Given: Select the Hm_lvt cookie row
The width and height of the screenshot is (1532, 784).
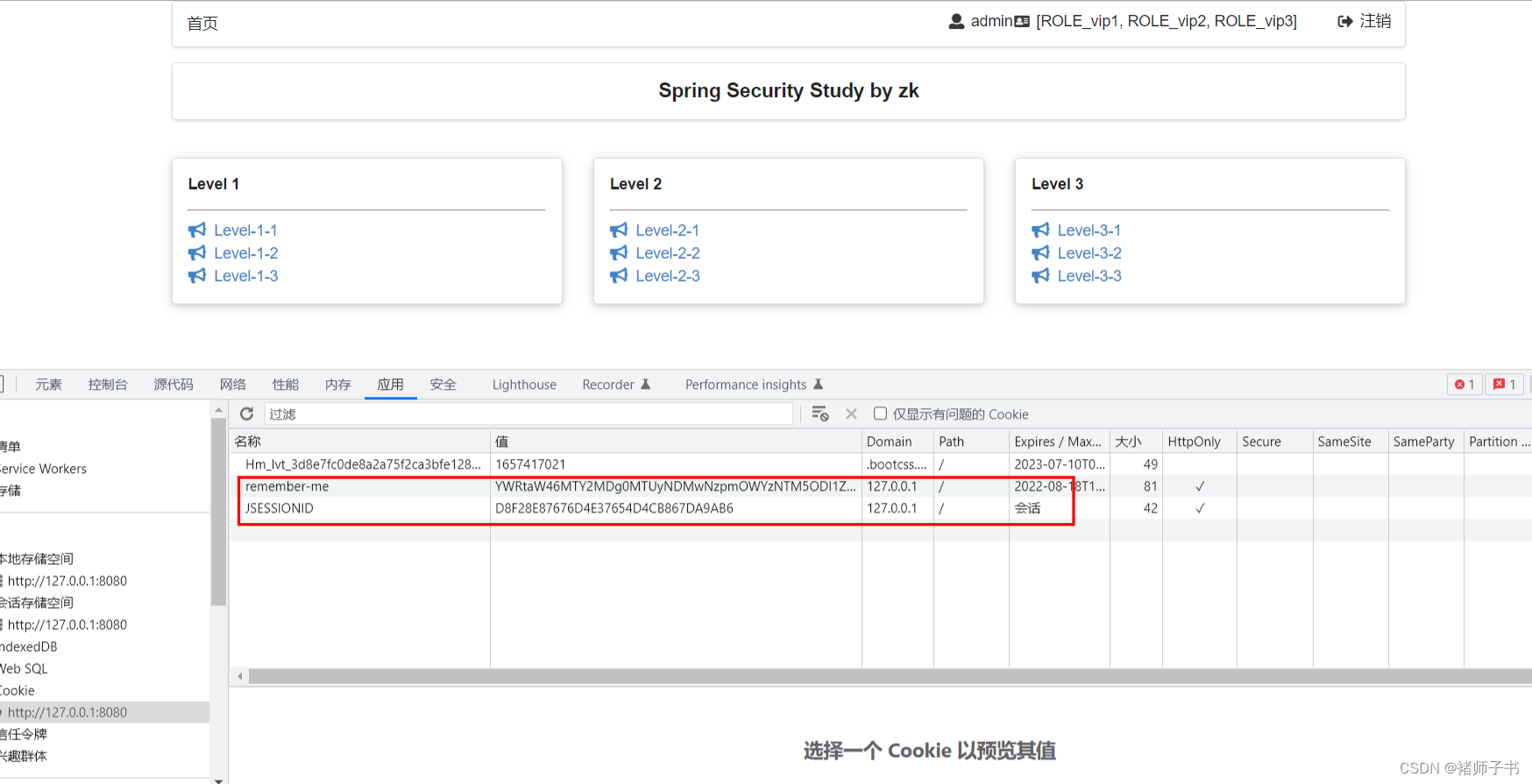Looking at the screenshot, I should point(881,464).
